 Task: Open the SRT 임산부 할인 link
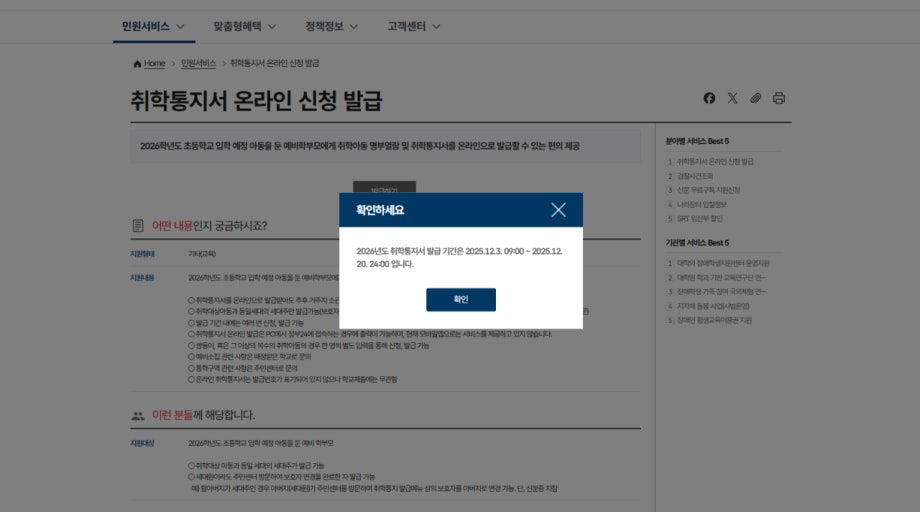click(x=699, y=219)
